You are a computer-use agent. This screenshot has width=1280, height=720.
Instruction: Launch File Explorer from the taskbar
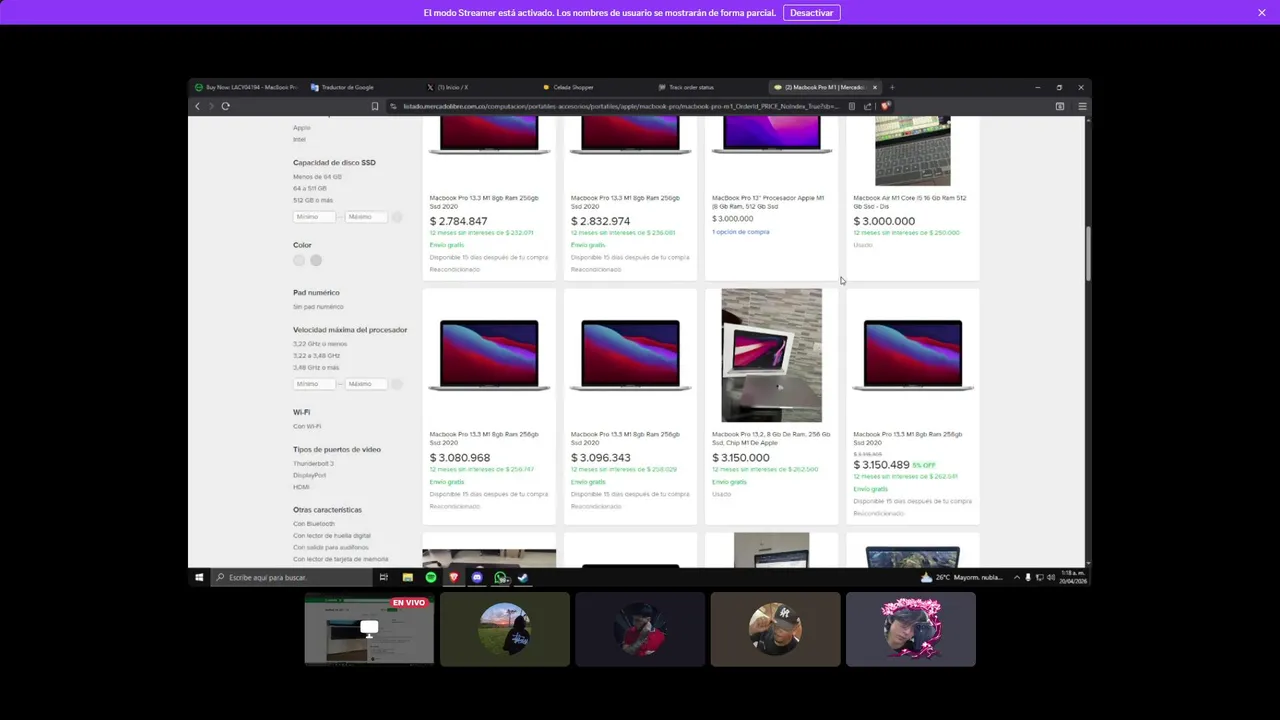[x=408, y=577]
